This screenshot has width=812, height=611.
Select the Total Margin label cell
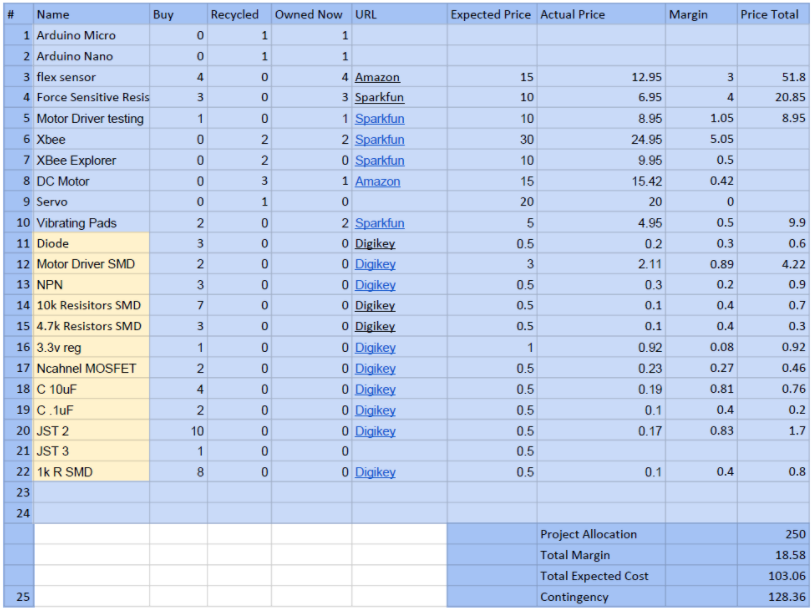(x=601, y=555)
